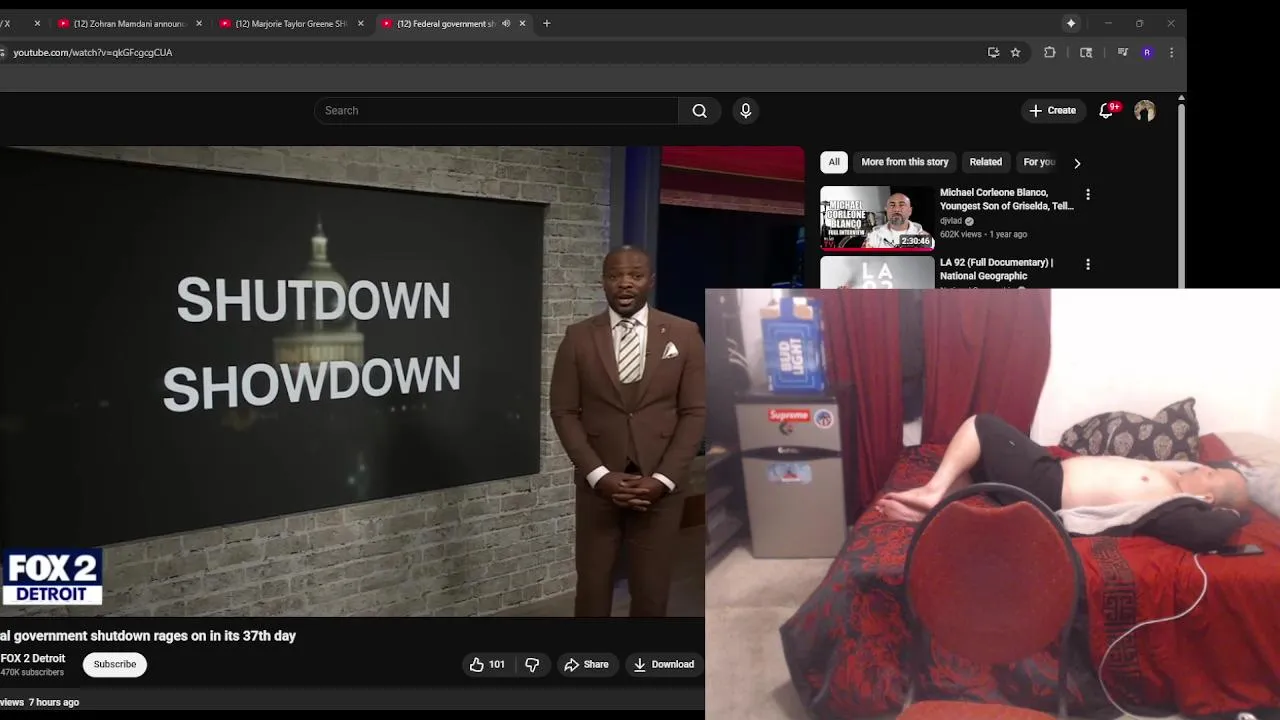Close the Marjorie Taylor Greene tab
The width and height of the screenshot is (1280, 720).
(x=361, y=23)
